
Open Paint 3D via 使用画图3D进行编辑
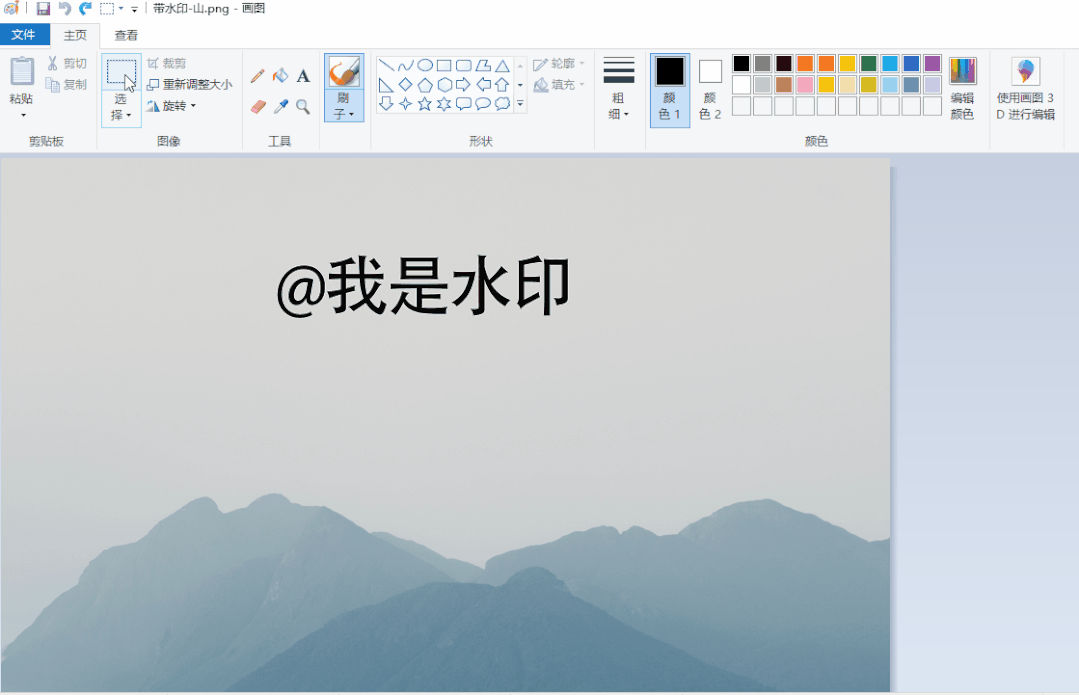(1024, 85)
